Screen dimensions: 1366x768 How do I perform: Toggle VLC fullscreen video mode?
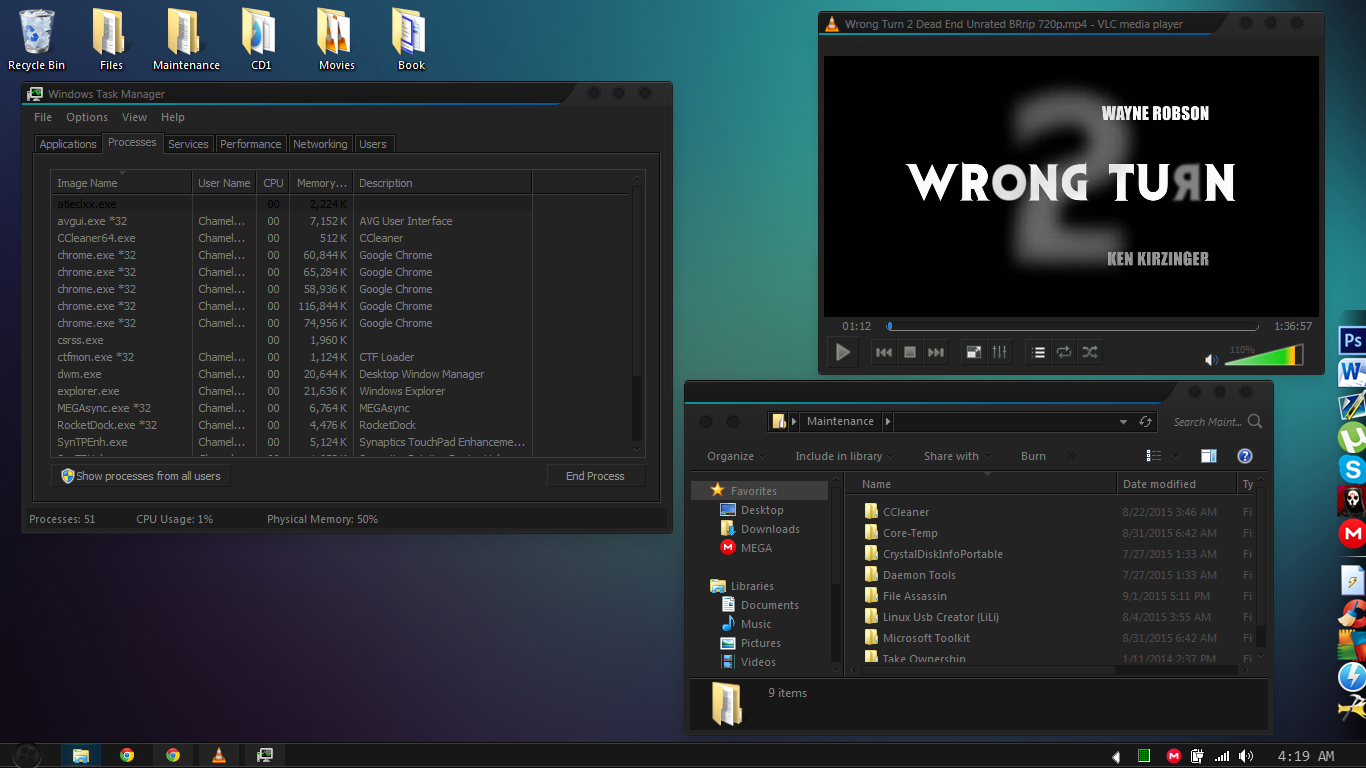pyautogui.click(x=973, y=352)
